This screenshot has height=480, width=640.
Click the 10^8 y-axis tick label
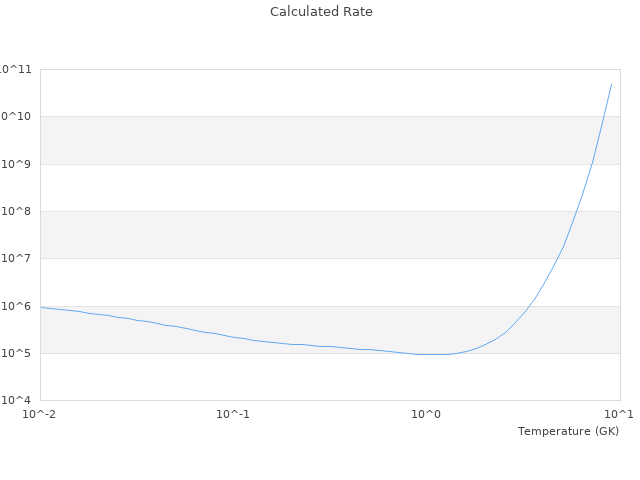19,211
